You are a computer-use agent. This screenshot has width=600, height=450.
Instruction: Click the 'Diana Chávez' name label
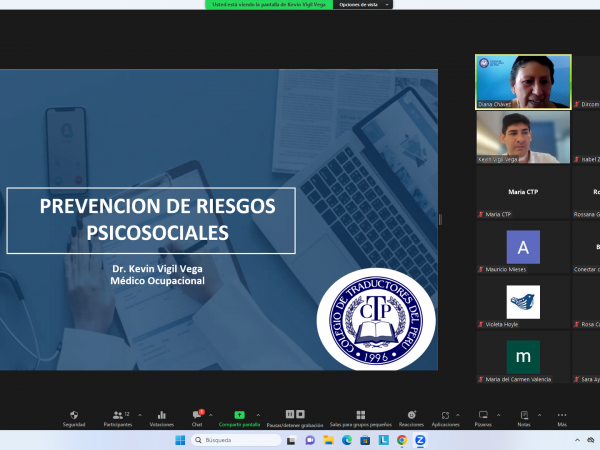(494, 104)
